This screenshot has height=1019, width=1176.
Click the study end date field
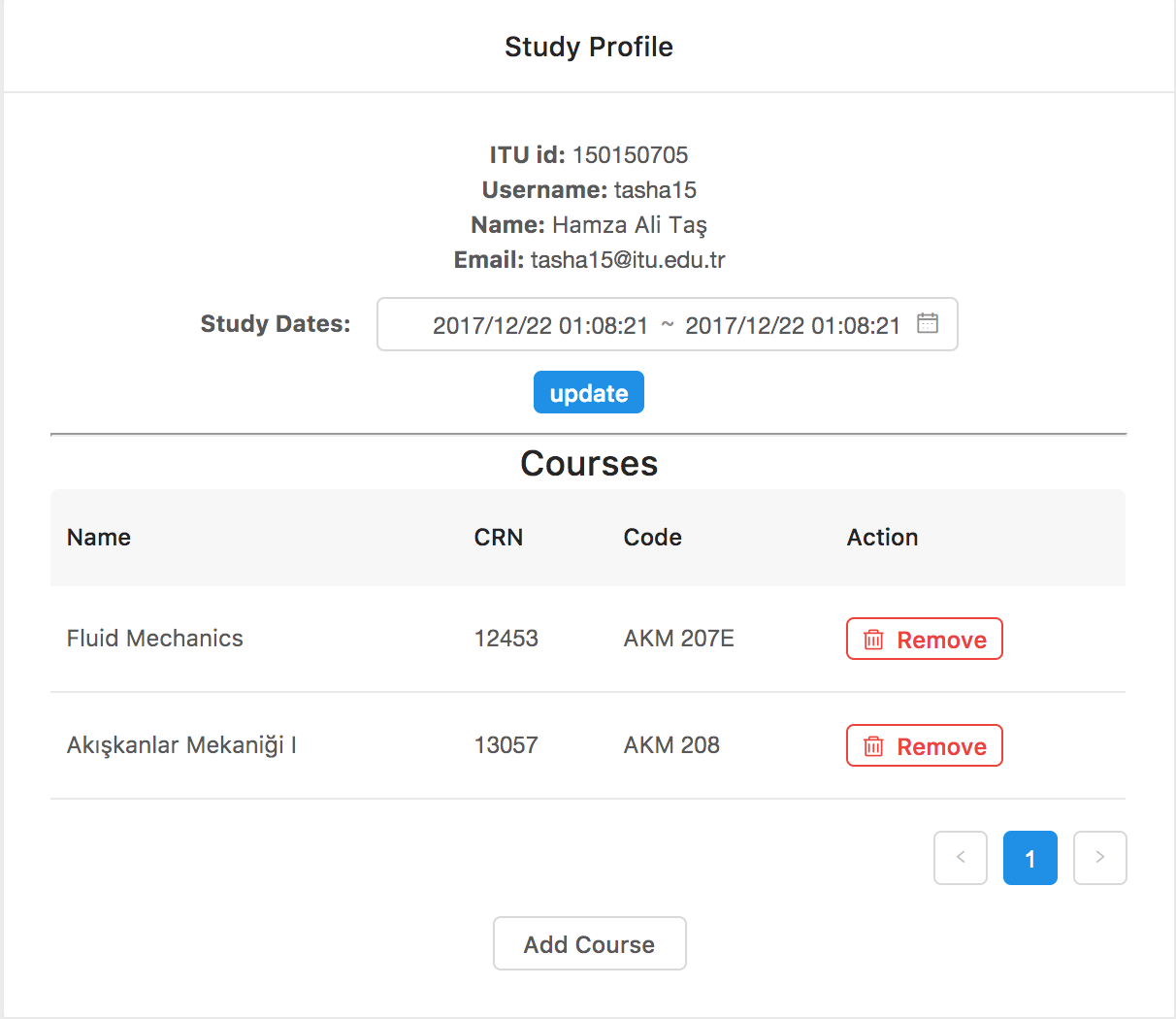[x=793, y=325]
